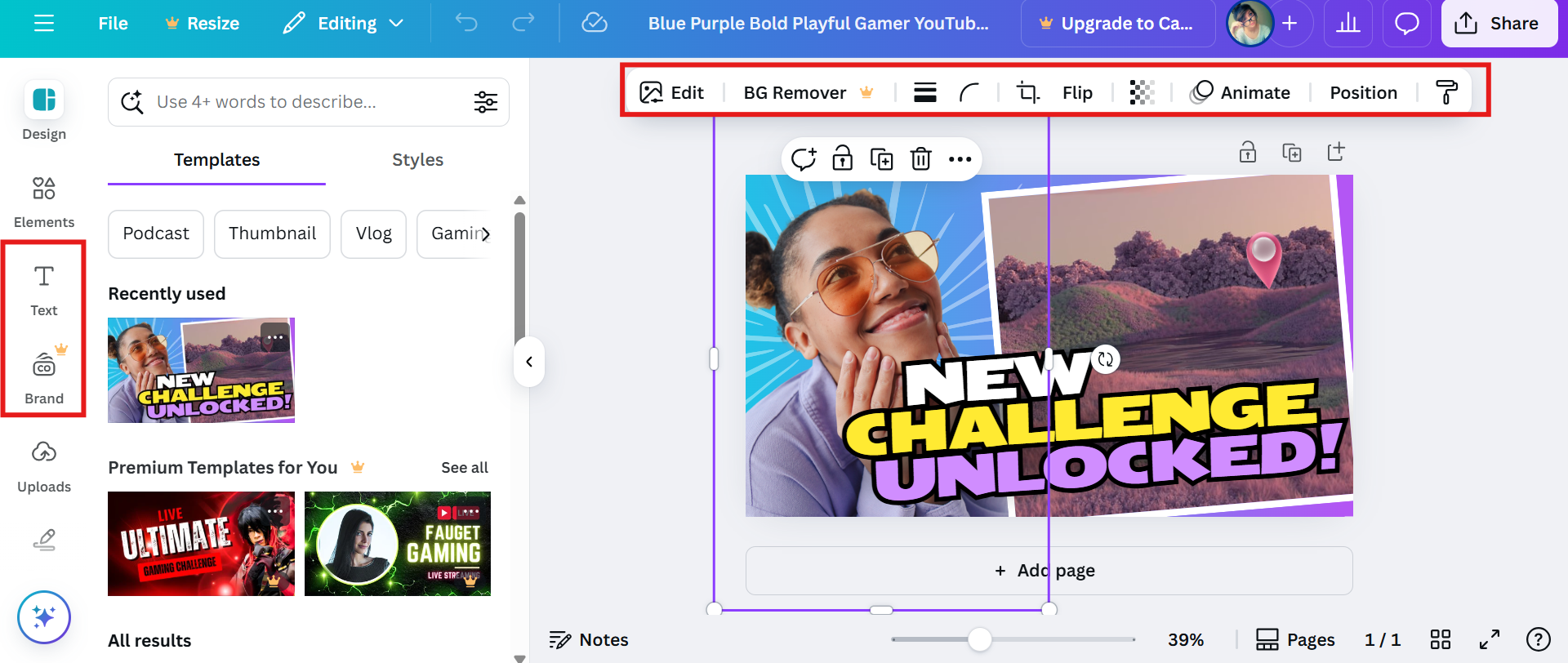1568x663 pixels.
Task: Open the comments speech bubble
Action: pos(1406,24)
